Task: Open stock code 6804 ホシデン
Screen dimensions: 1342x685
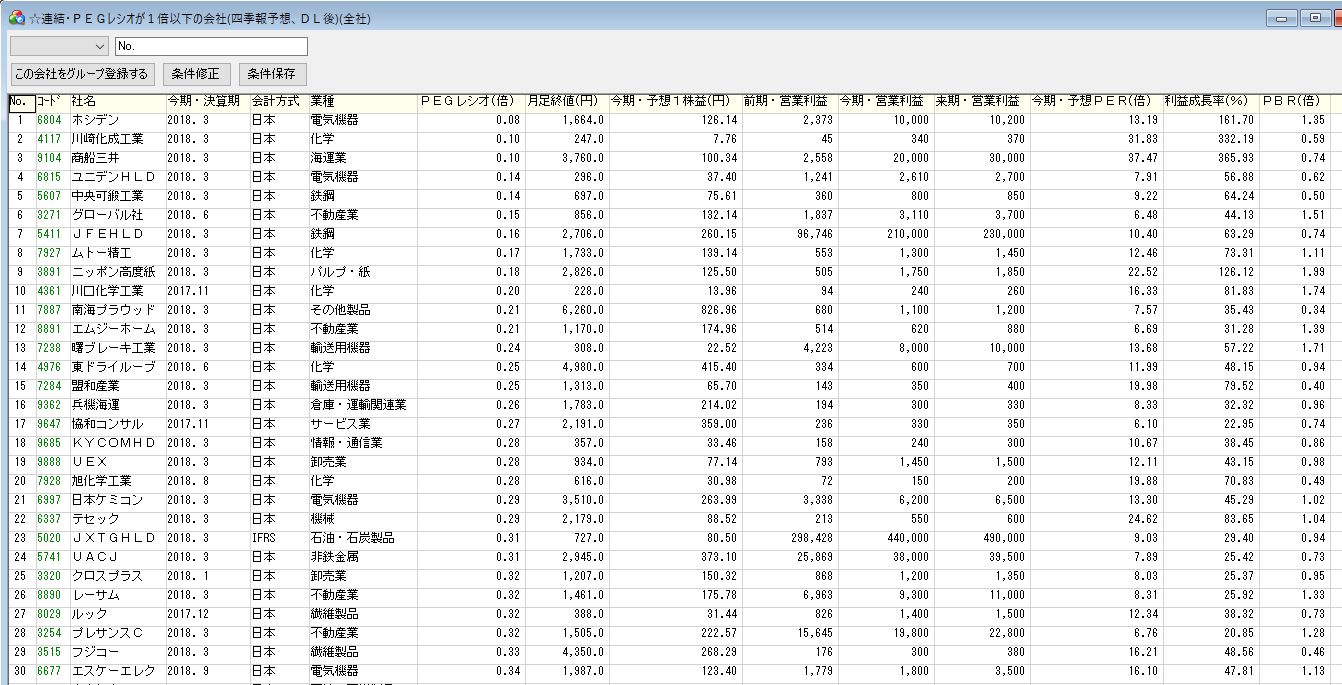Action: [50, 120]
